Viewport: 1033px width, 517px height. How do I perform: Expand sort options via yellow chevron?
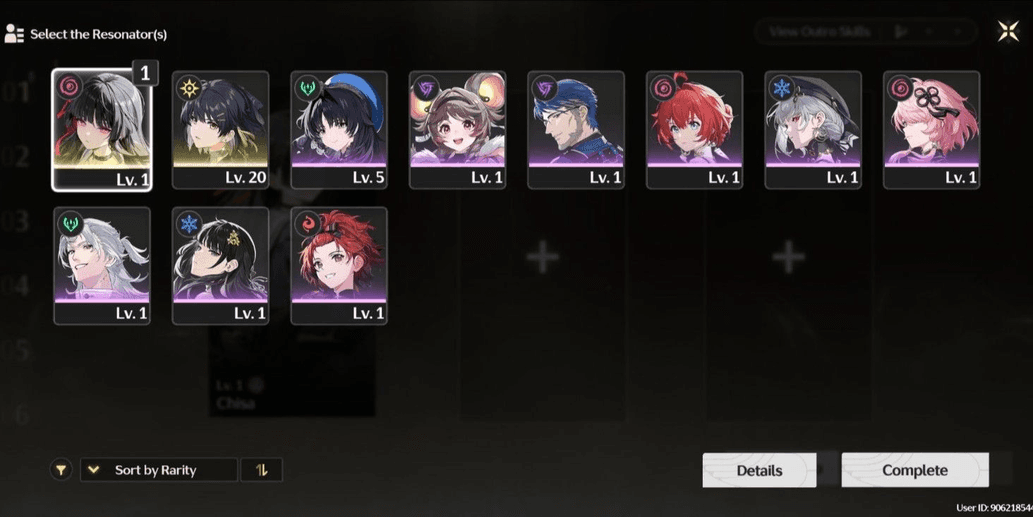click(x=94, y=470)
